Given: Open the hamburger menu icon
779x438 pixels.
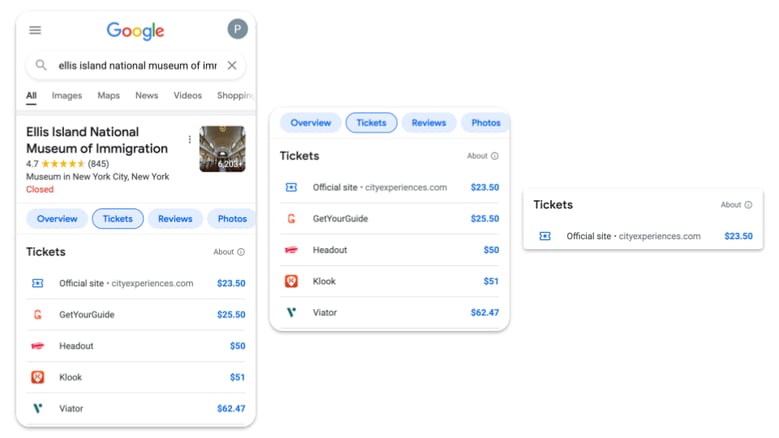Looking at the screenshot, I should pyautogui.click(x=35, y=30).
